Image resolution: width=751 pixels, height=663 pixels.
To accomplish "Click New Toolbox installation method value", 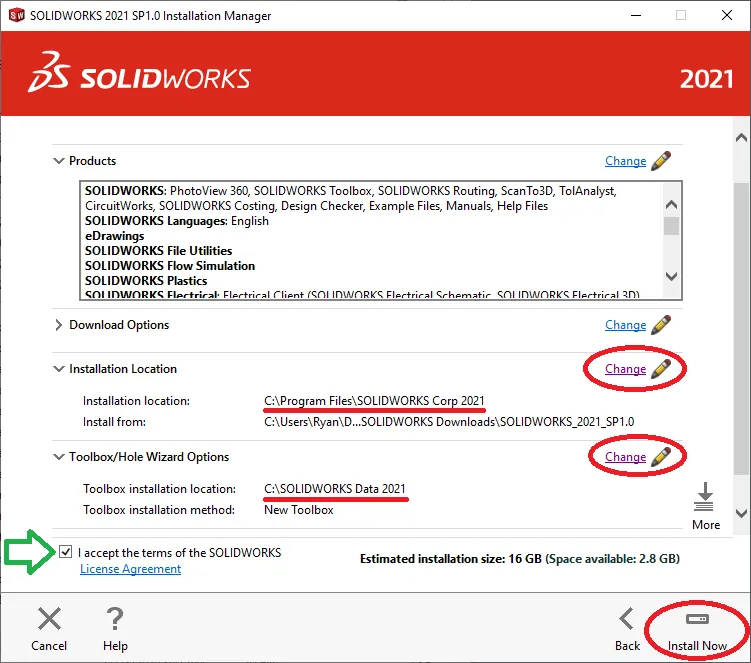I will point(298,510).
